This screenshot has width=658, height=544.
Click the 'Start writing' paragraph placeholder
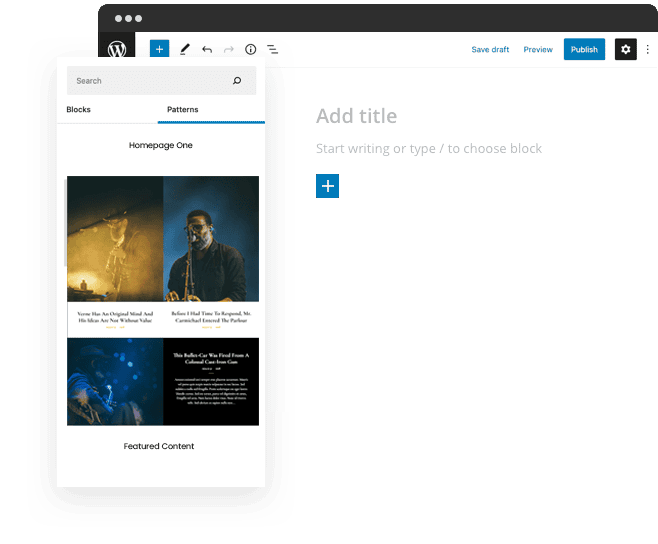429,149
